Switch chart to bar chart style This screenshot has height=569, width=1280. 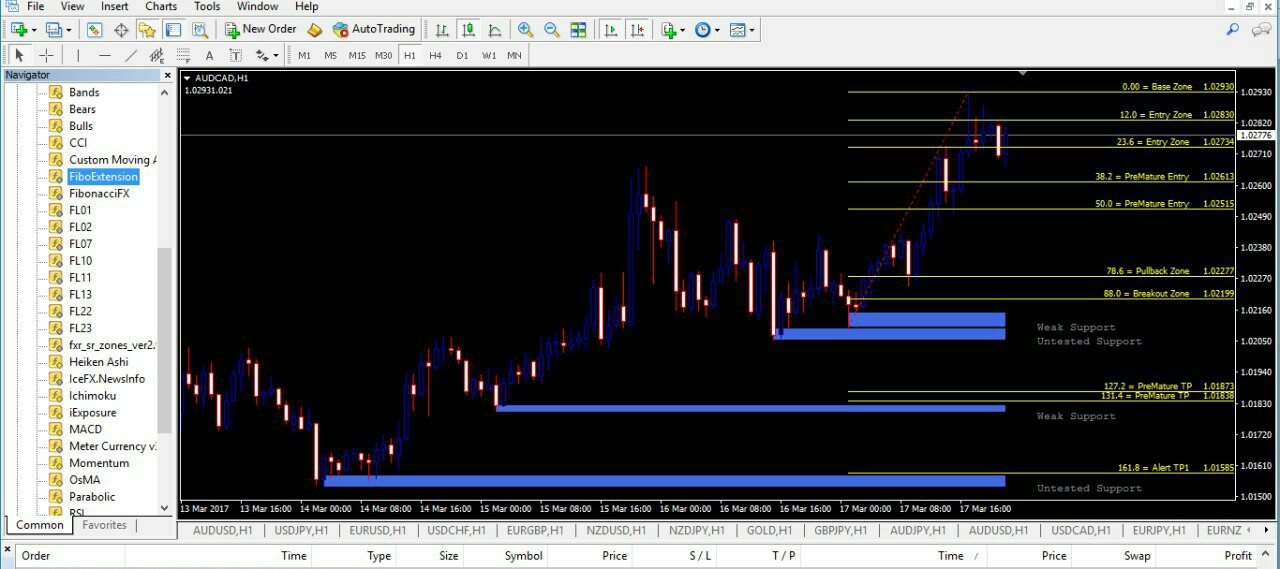tap(442, 30)
